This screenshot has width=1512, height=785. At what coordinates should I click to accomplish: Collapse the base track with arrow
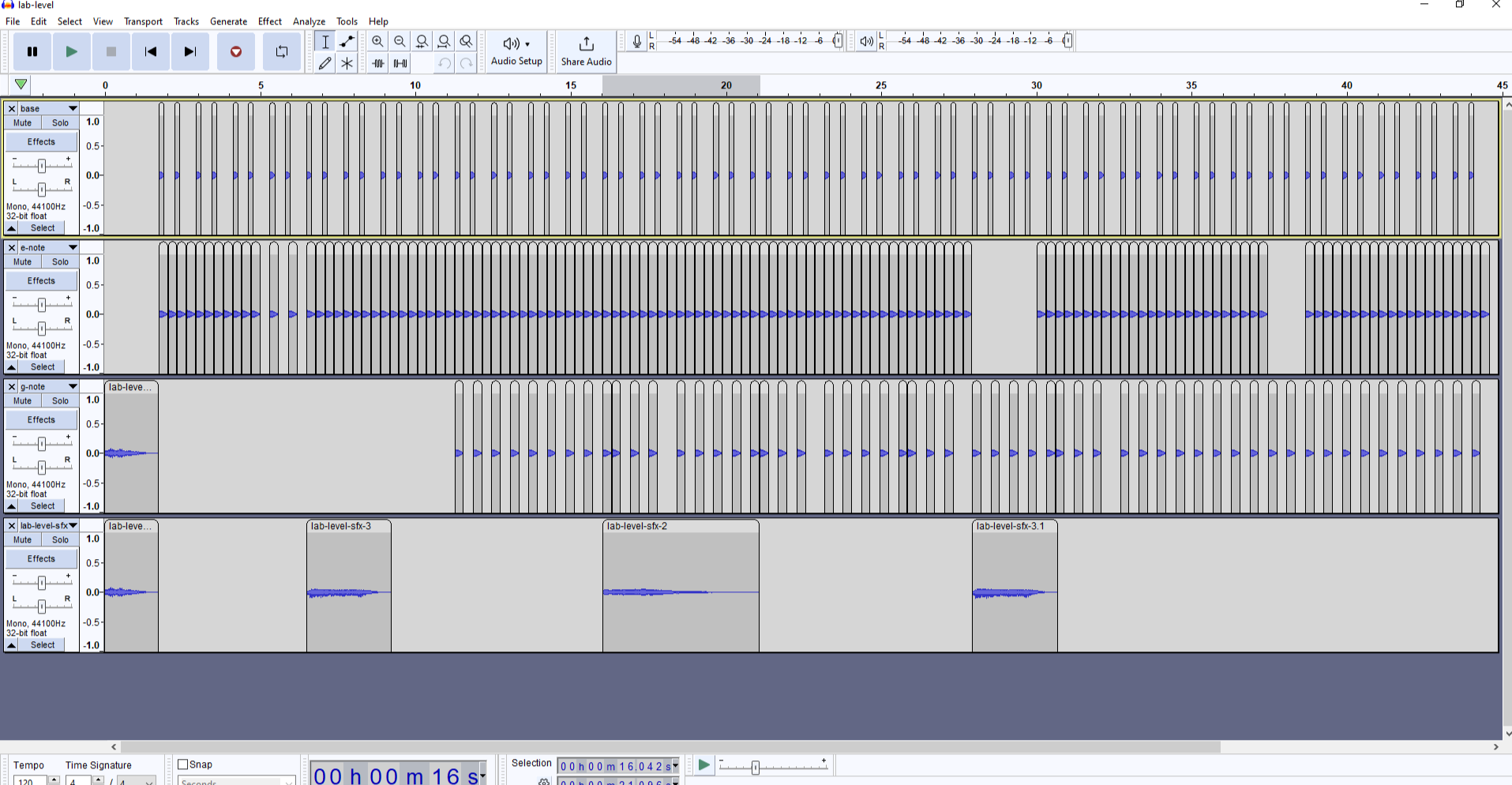click(x=12, y=228)
